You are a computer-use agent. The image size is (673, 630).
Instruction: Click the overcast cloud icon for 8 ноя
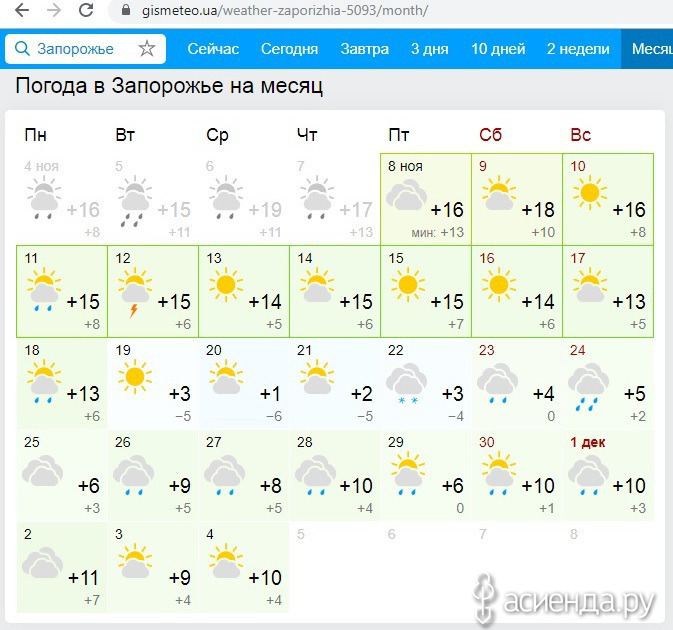click(406, 194)
